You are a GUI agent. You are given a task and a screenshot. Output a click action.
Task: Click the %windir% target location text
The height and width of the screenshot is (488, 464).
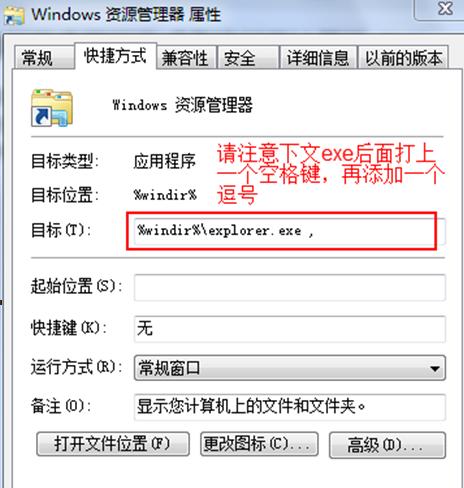click(165, 195)
